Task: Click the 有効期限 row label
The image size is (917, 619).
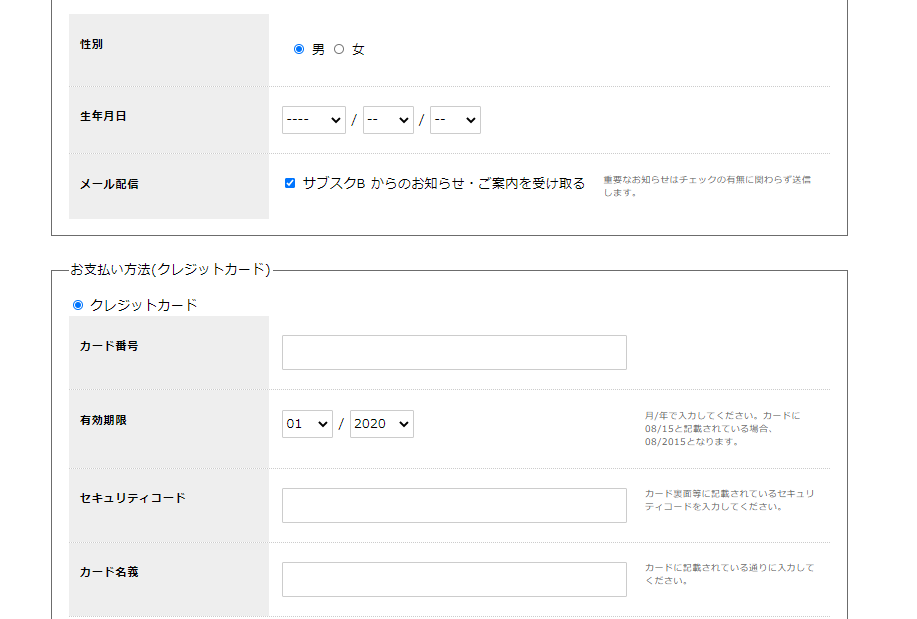Action: tap(103, 420)
